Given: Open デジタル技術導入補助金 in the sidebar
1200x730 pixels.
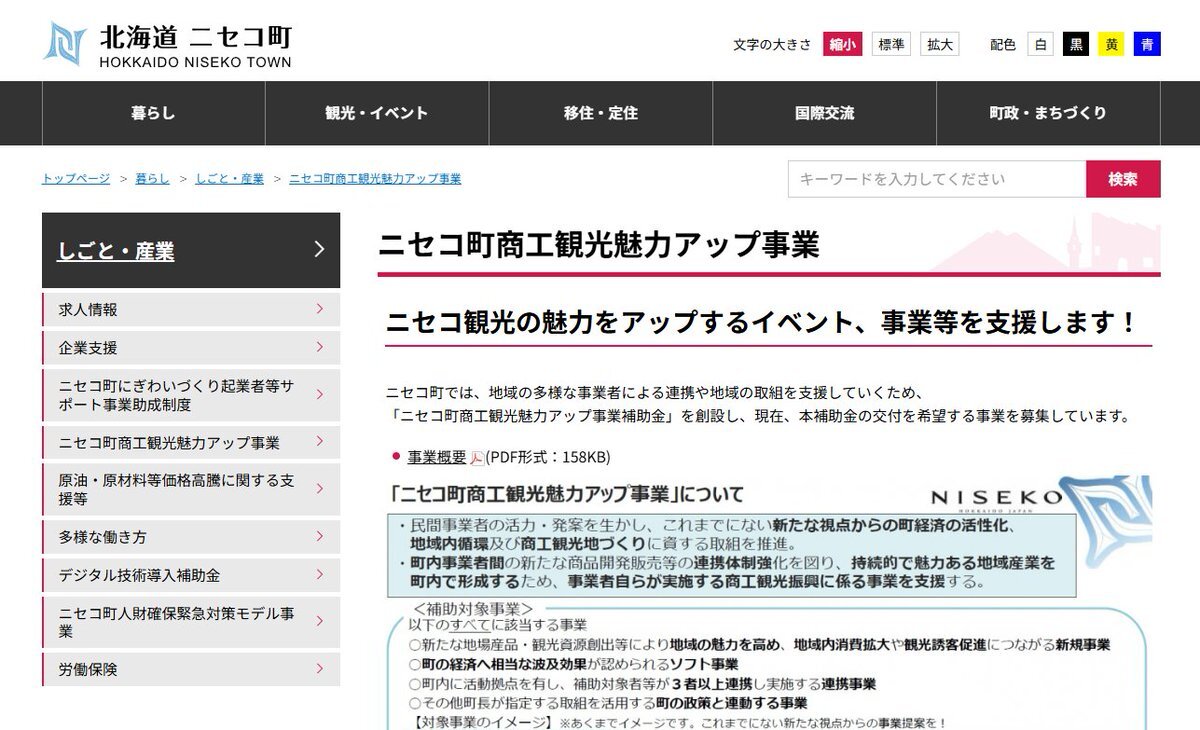Looking at the screenshot, I should pyautogui.click(x=191, y=575).
